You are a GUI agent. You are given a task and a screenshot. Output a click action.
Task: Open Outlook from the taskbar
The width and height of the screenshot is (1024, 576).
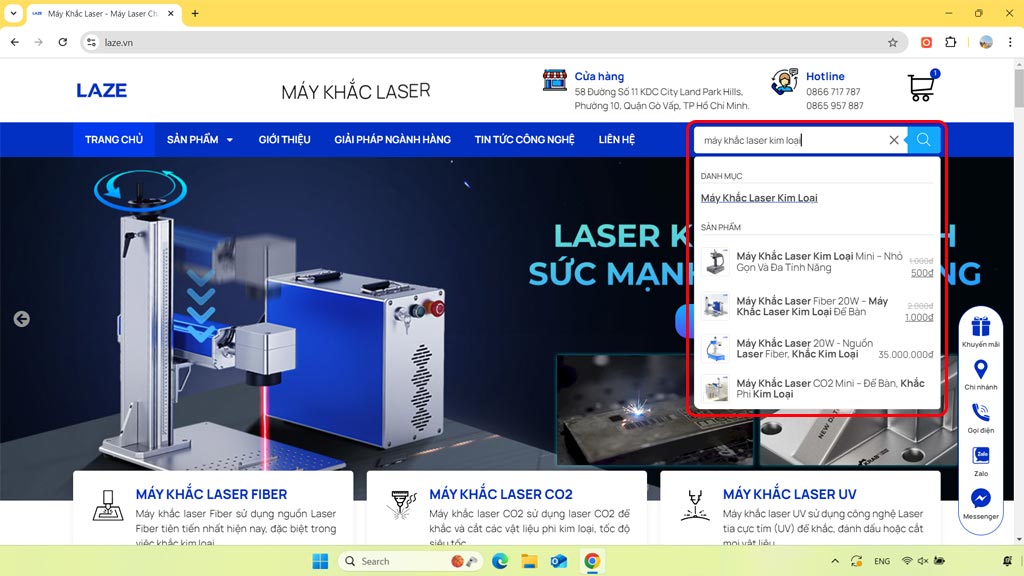(559, 561)
